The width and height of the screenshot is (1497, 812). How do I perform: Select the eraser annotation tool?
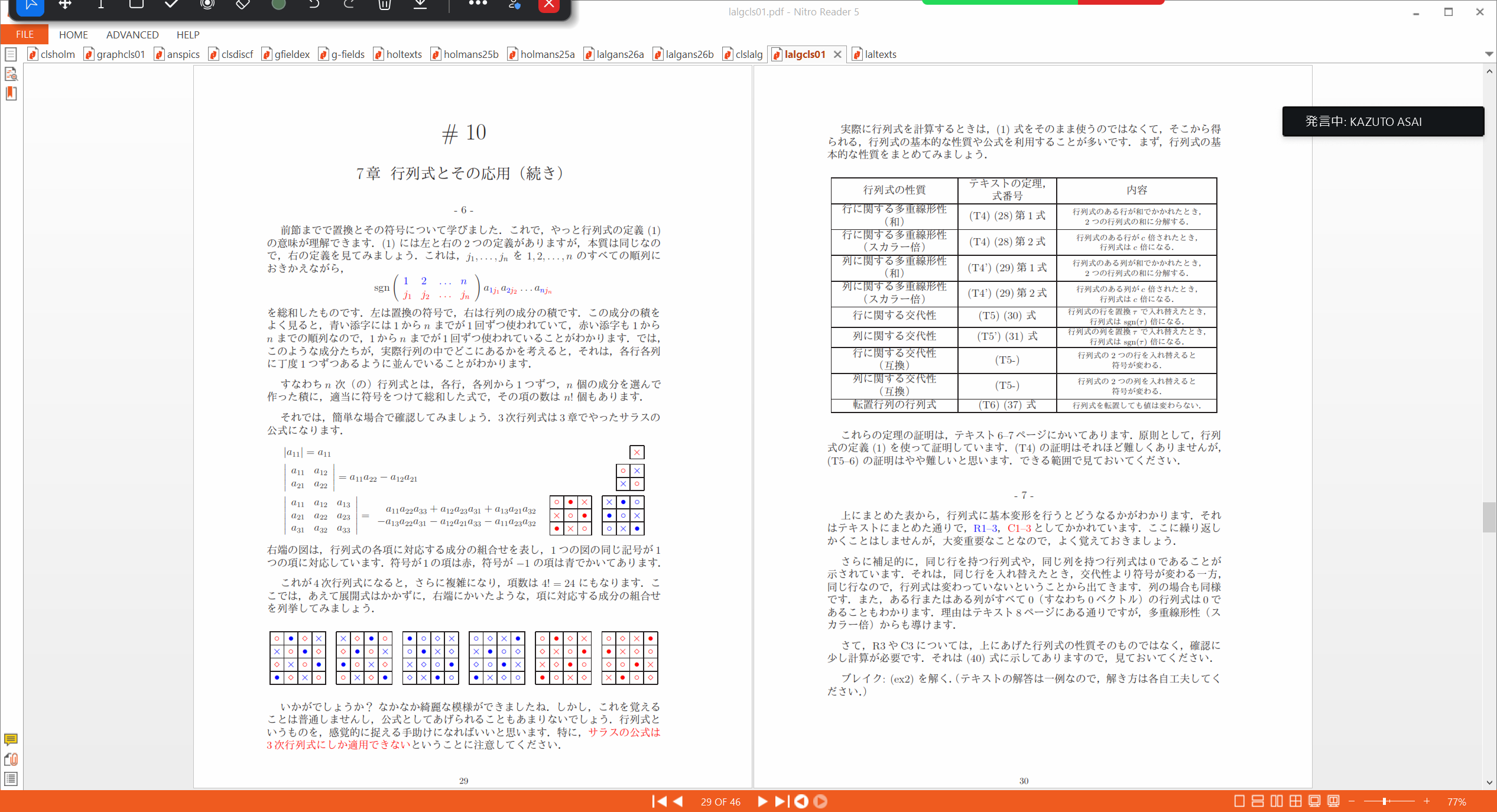click(242, 4)
